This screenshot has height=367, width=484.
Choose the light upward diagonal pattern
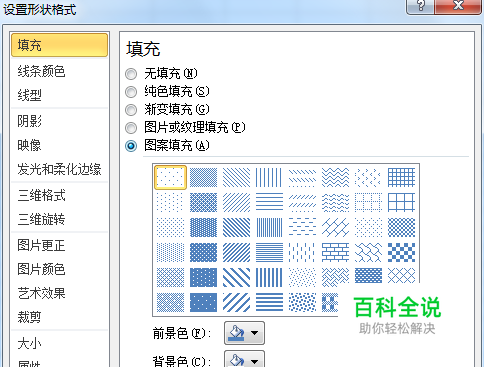[236, 202]
